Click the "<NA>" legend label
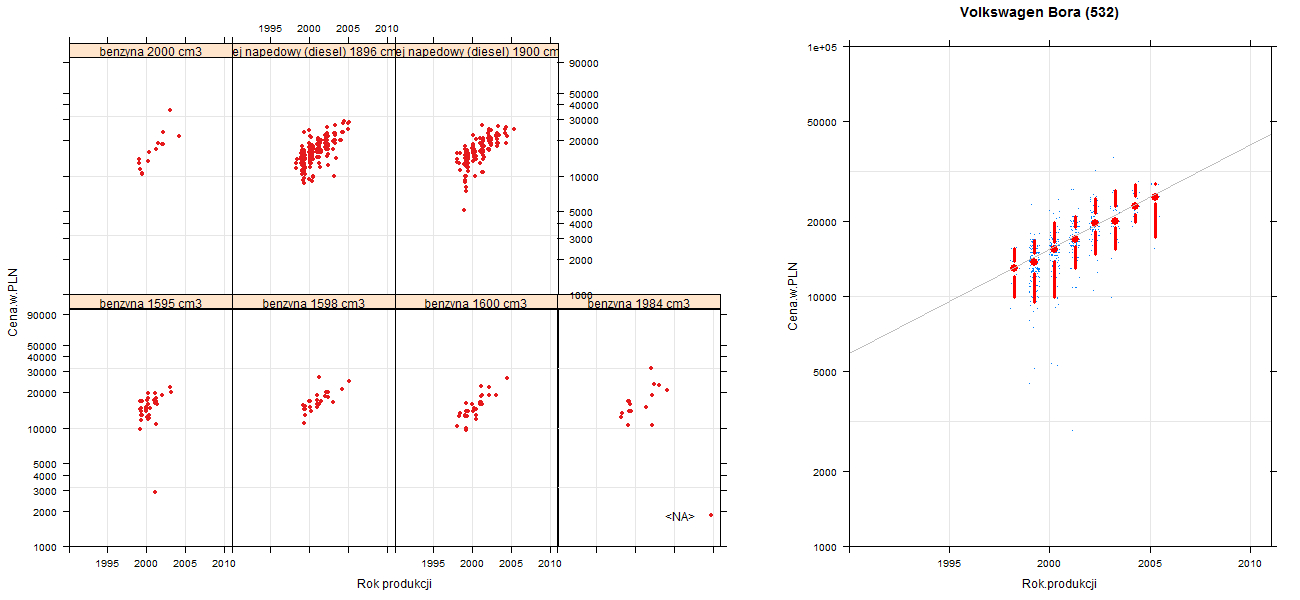 pyautogui.click(x=680, y=517)
